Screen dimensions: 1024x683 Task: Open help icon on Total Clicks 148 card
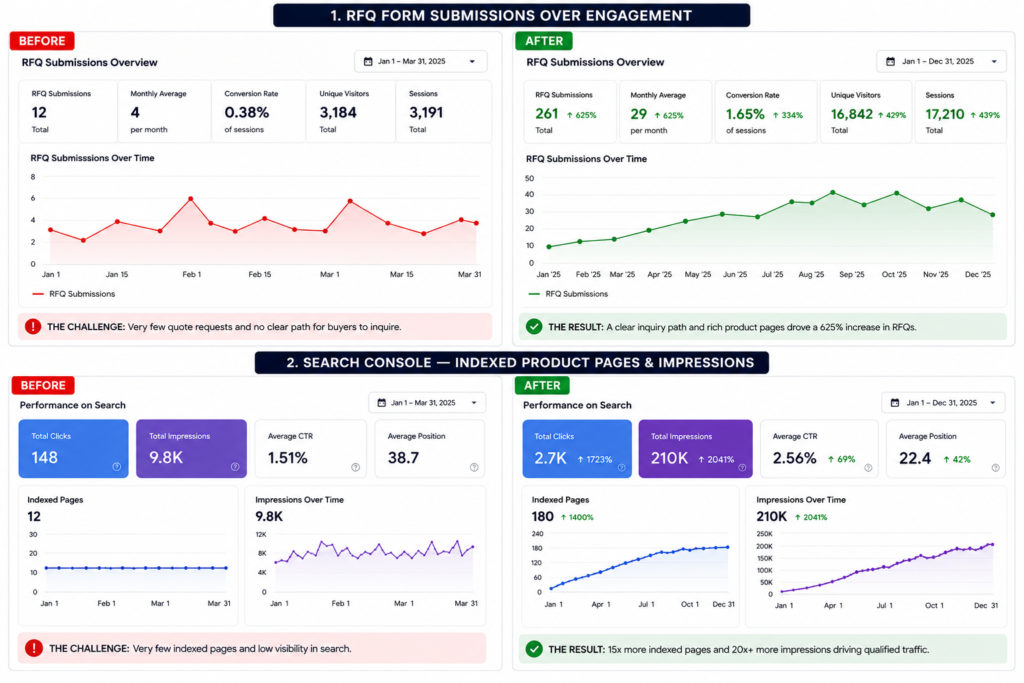tap(116, 466)
